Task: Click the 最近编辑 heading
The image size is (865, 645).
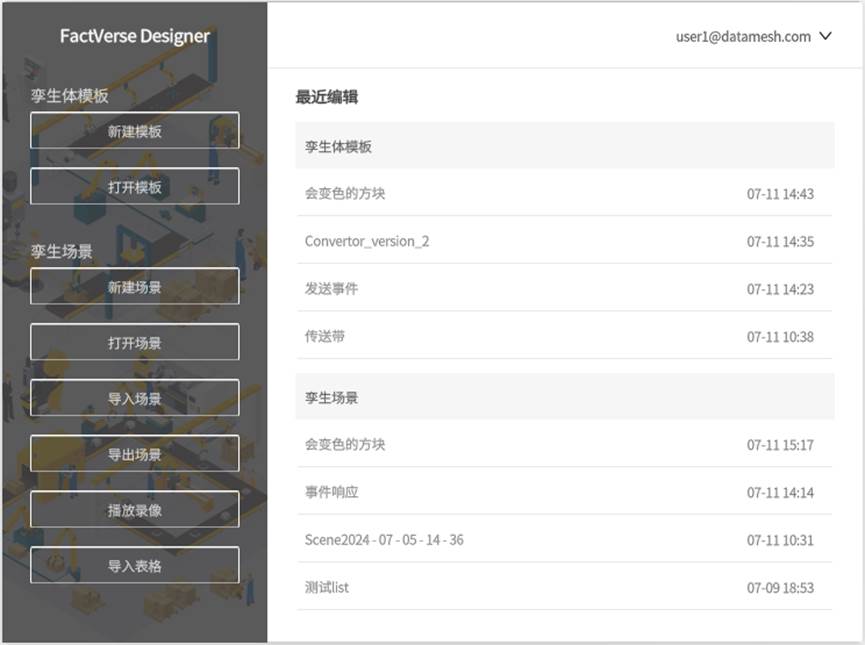Action: pyautogui.click(x=327, y=97)
